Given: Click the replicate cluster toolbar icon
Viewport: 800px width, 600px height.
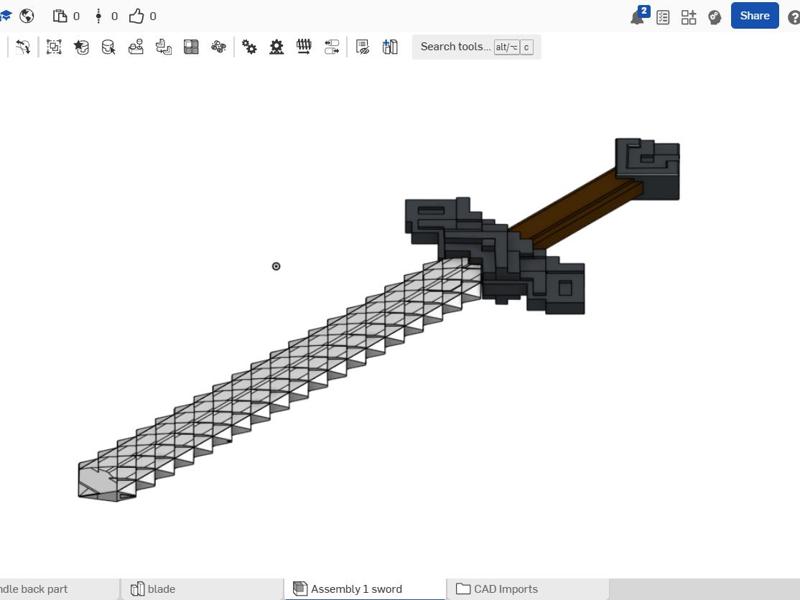Looking at the screenshot, I should pos(218,47).
